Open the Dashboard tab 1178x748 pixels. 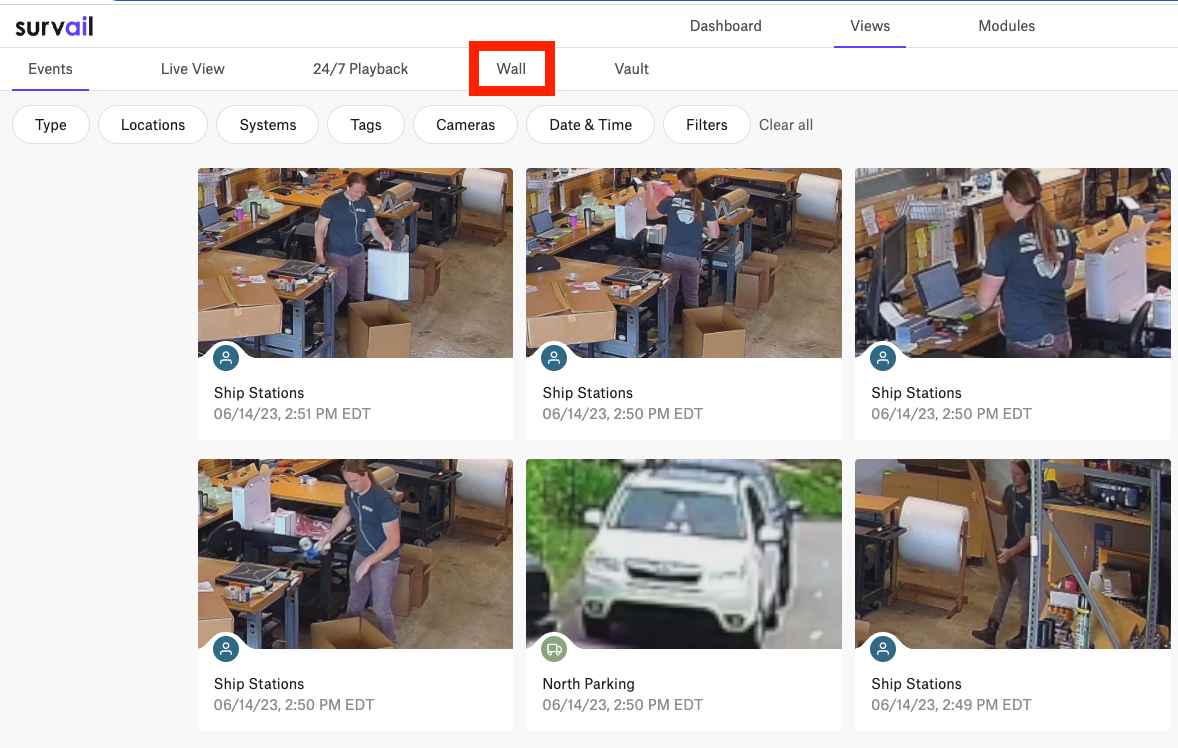coord(725,26)
